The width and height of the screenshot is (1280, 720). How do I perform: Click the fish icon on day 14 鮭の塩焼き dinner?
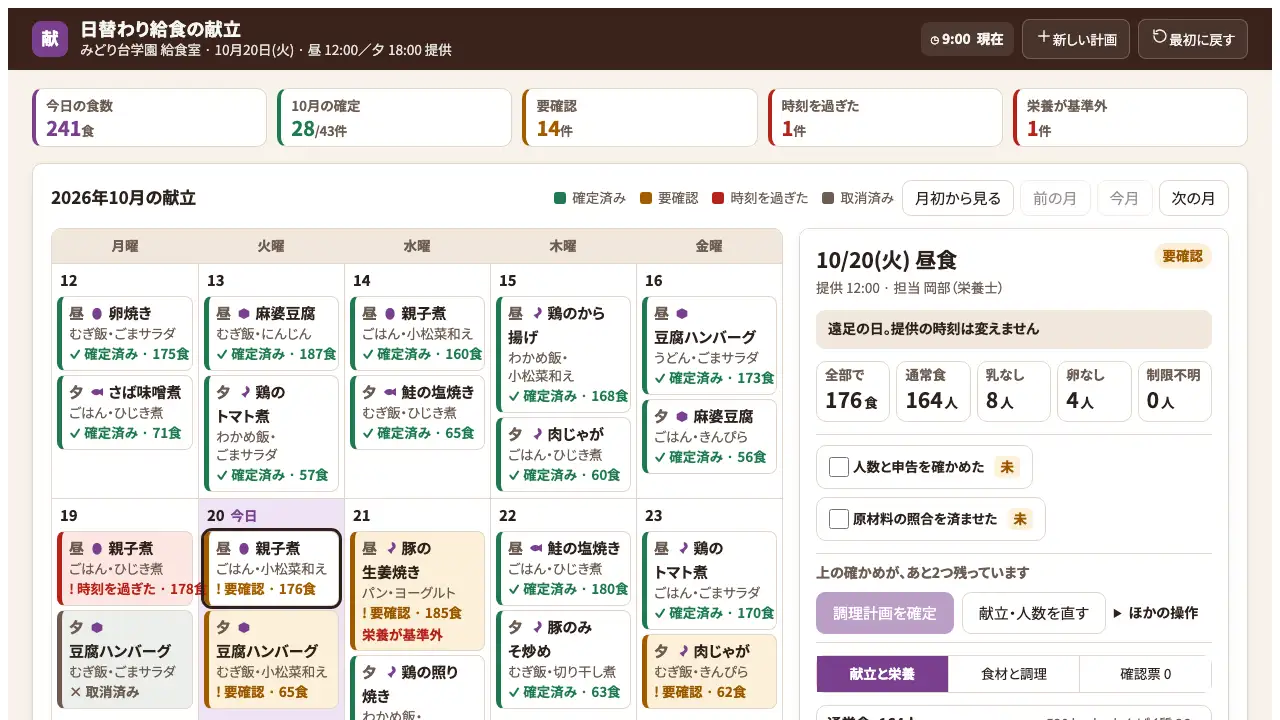click(390, 392)
